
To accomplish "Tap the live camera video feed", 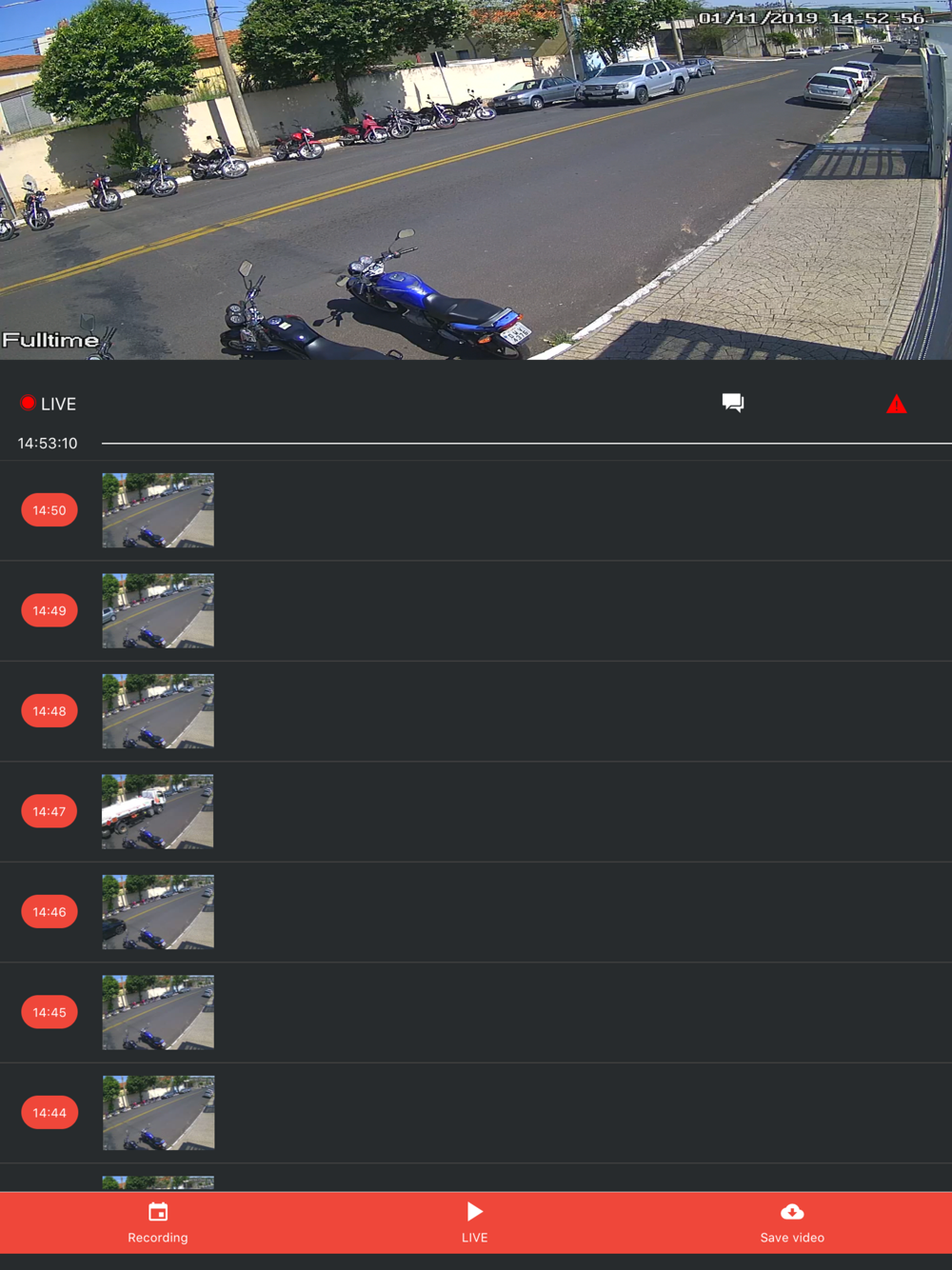I will tap(476, 180).
